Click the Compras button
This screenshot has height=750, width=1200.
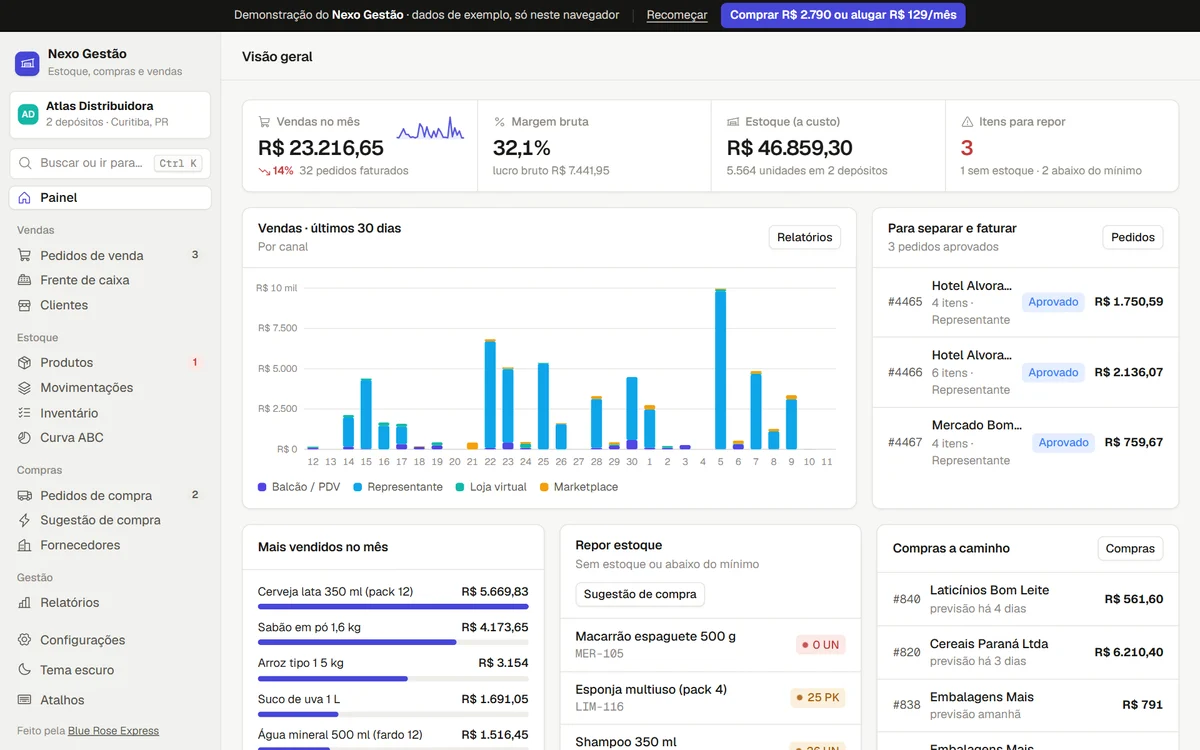(x=1131, y=548)
